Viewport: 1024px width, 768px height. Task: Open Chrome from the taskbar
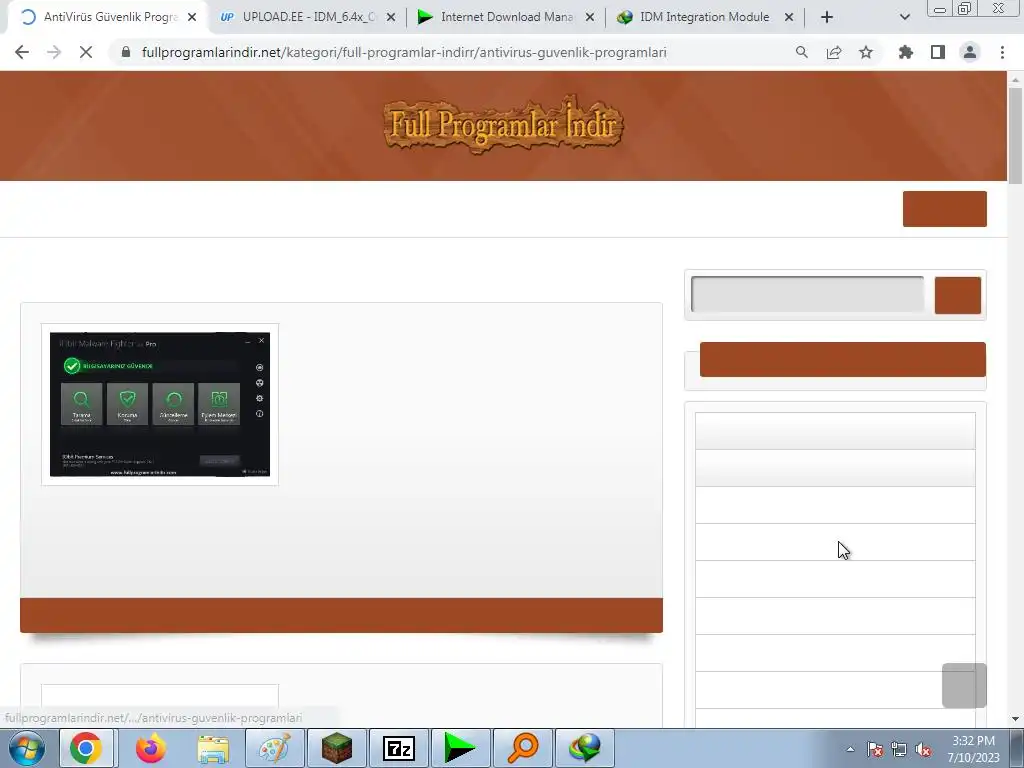pyautogui.click(x=86, y=748)
